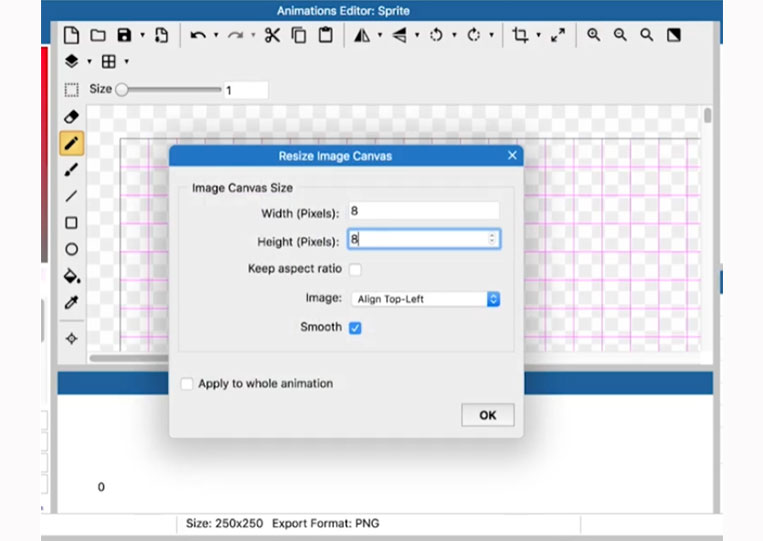Select the Color Picker eyedropper tool
The height and width of the screenshot is (541, 763).
pyautogui.click(x=72, y=303)
